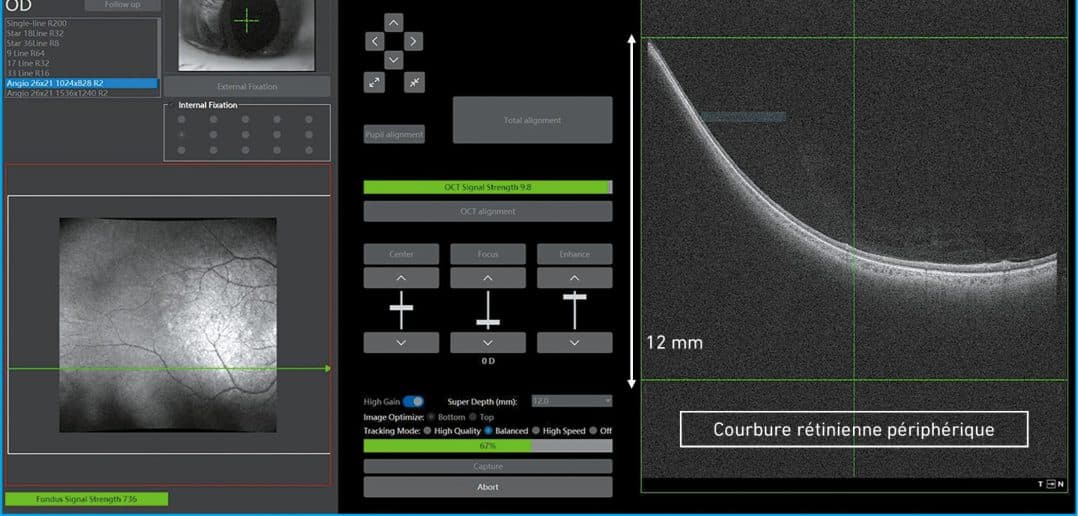1078x516 pixels.
Task: Click the Focus button
Action: coord(488,254)
